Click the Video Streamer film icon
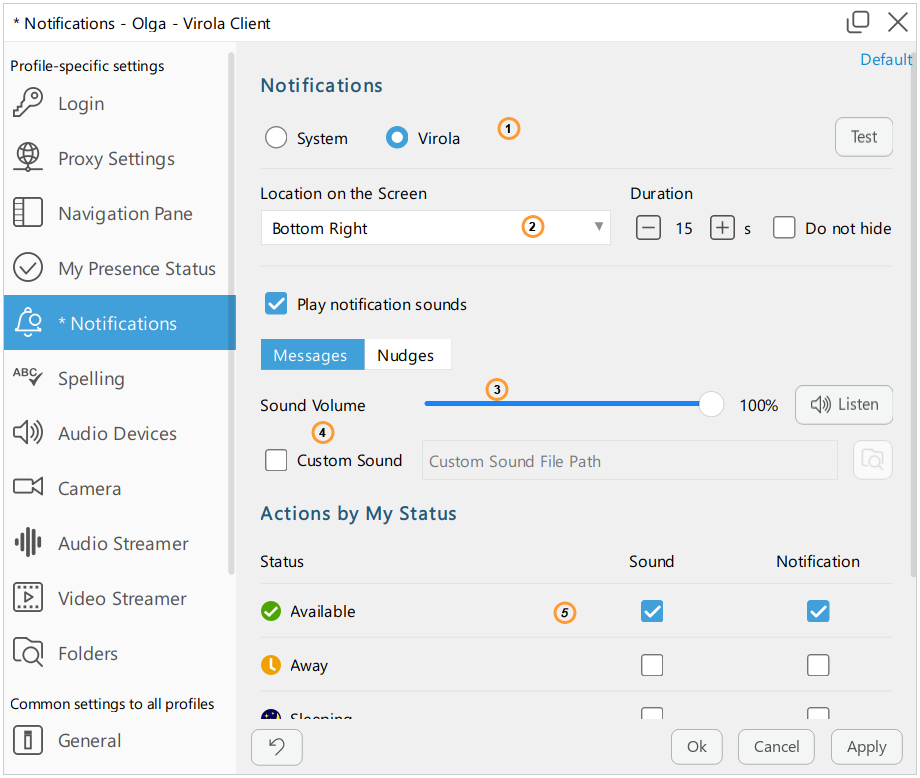Screen dimensions: 920x778 pyautogui.click(x=28, y=597)
